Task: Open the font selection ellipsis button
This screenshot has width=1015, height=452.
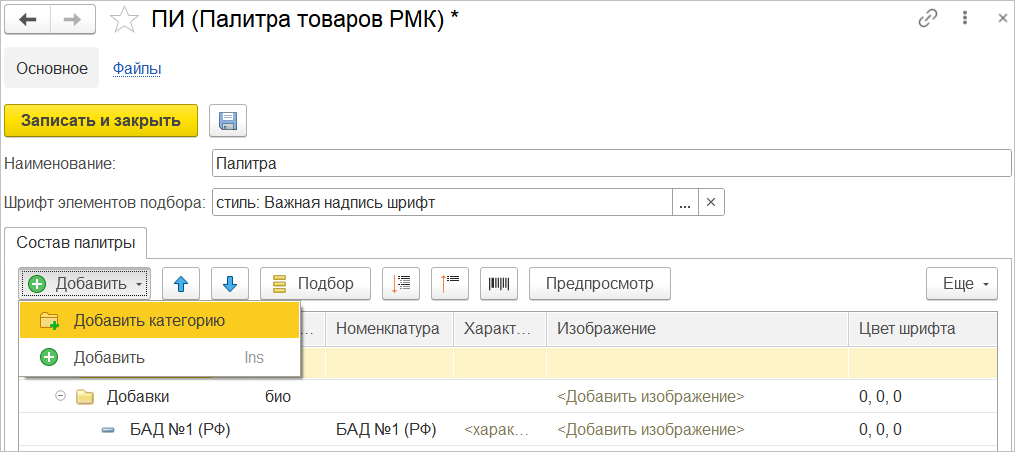Action: (x=685, y=202)
